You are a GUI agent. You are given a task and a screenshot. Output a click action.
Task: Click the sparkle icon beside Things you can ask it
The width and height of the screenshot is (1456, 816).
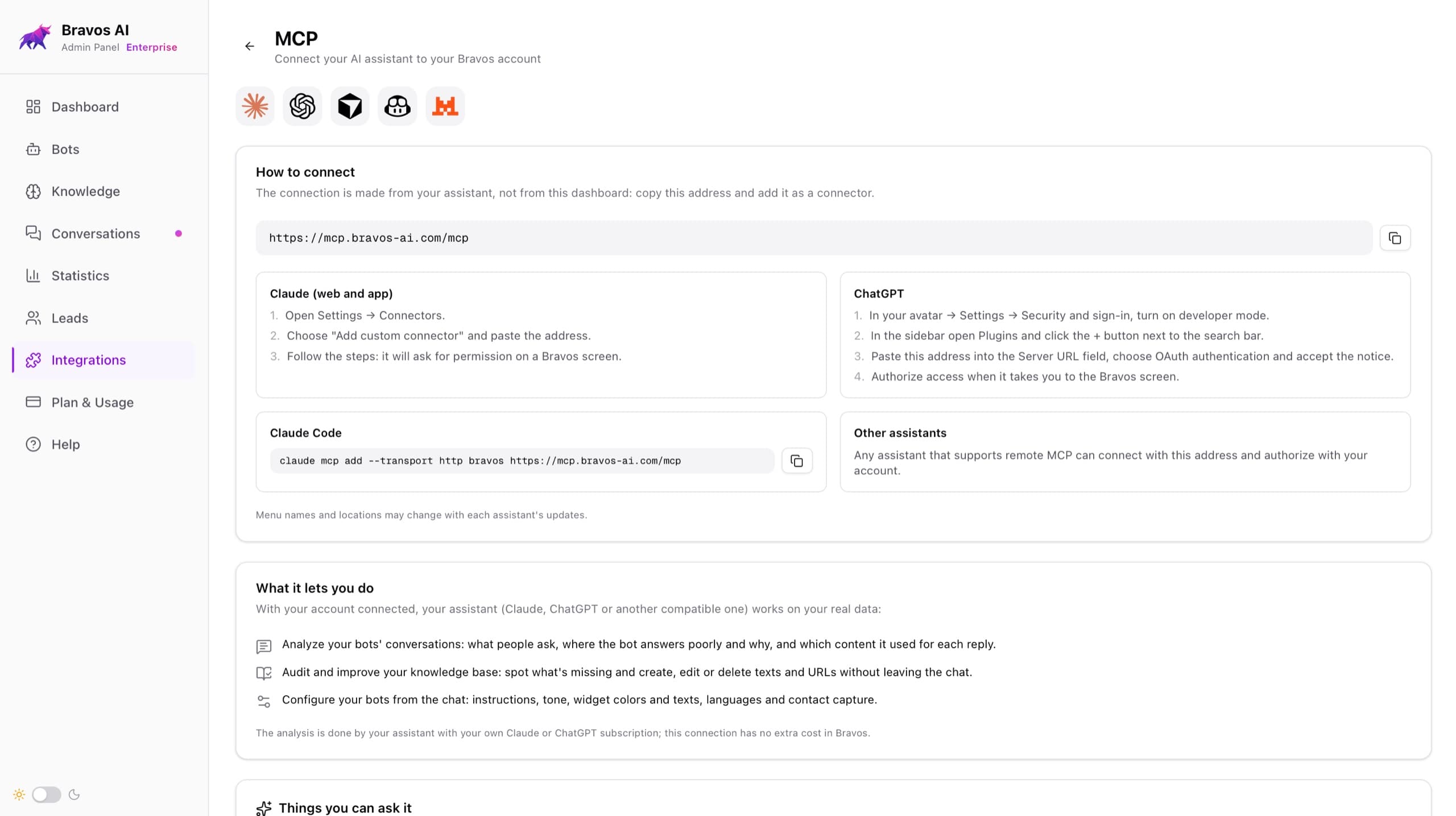point(264,808)
